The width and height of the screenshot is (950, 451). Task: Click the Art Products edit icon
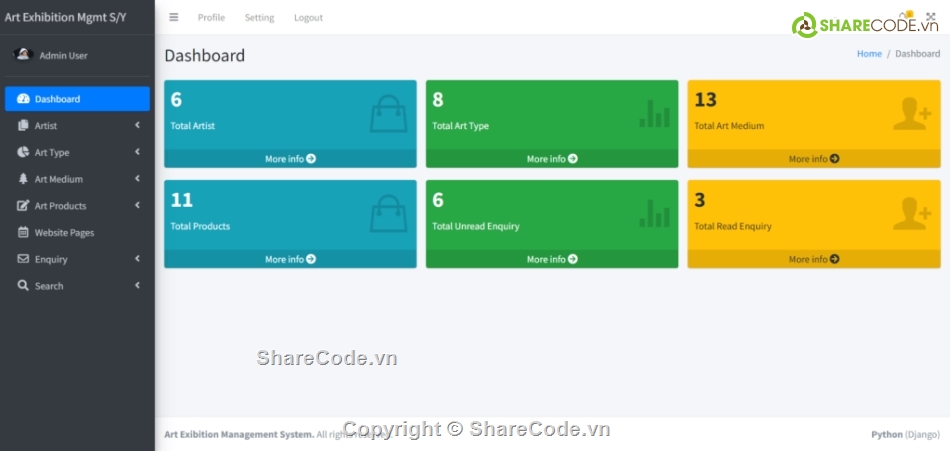[x=23, y=205]
